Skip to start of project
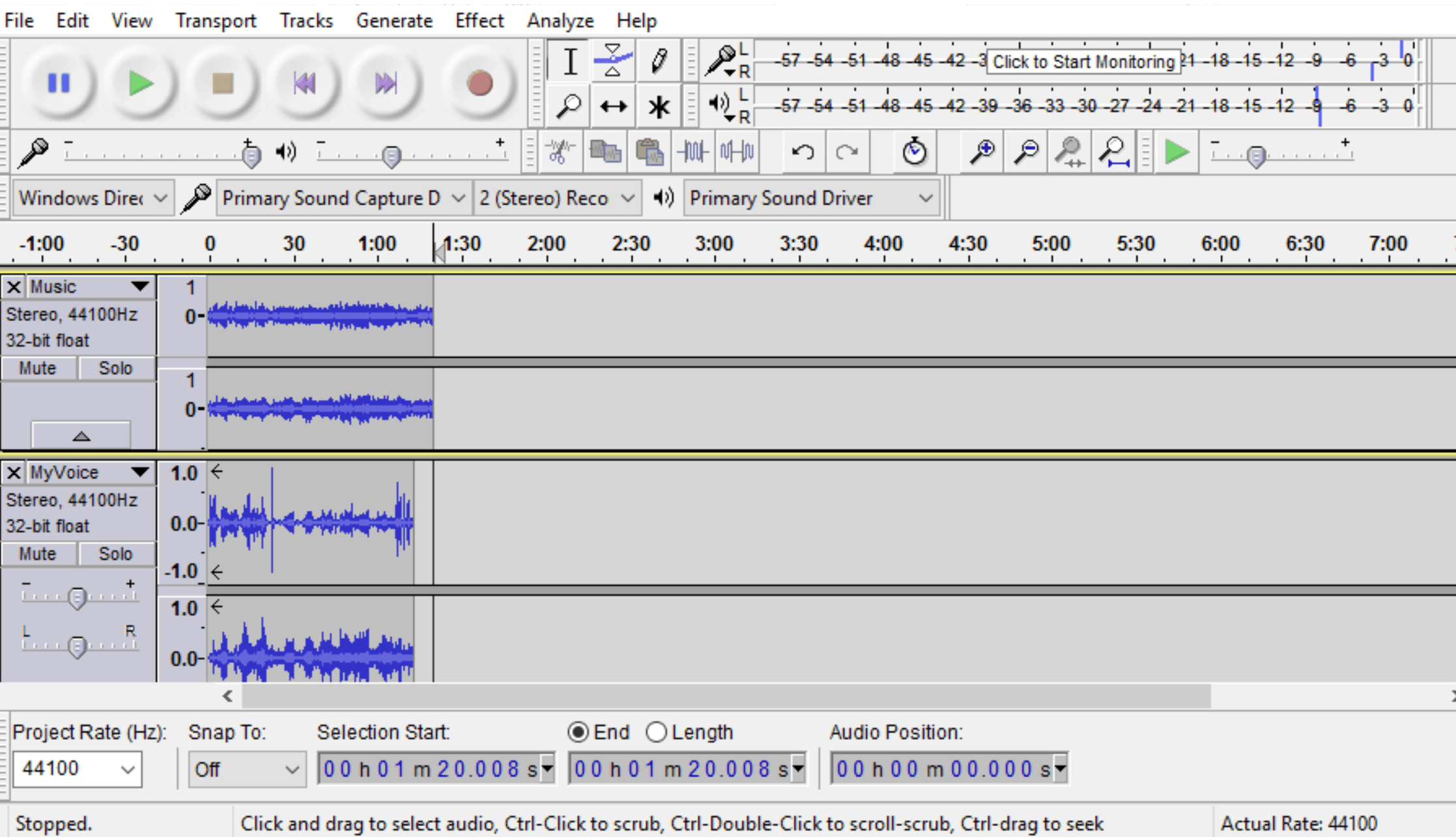This screenshot has height=837, width=1456. click(x=304, y=83)
